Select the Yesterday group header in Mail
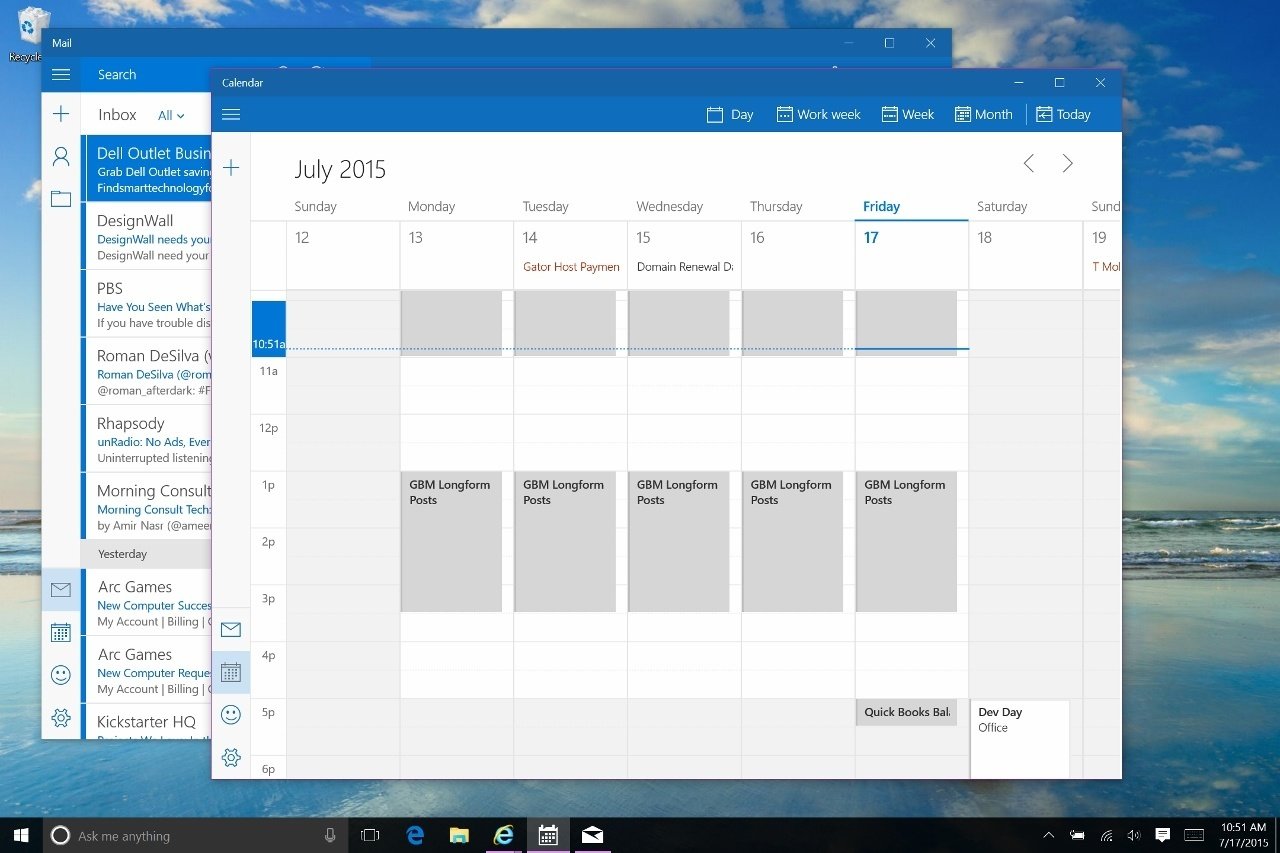The width and height of the screenshot is (1280, 853). 146,554
